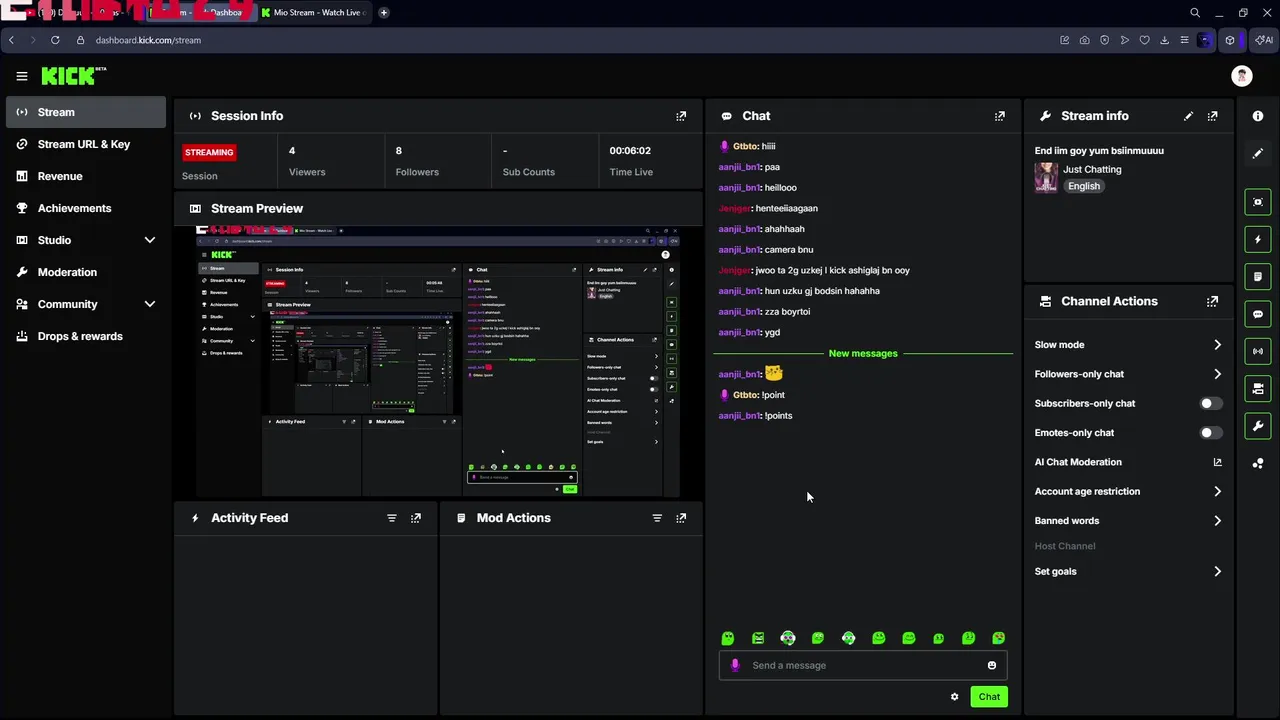
Task: Open the browser search icon at top right
Action: 1195,13
